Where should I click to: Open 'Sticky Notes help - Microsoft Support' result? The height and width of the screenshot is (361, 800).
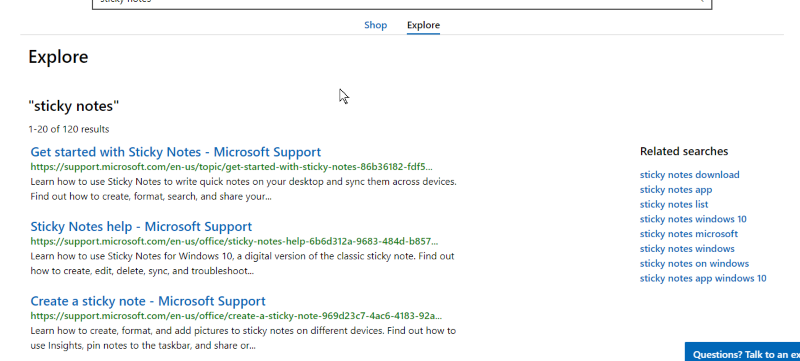pos(141,226)
